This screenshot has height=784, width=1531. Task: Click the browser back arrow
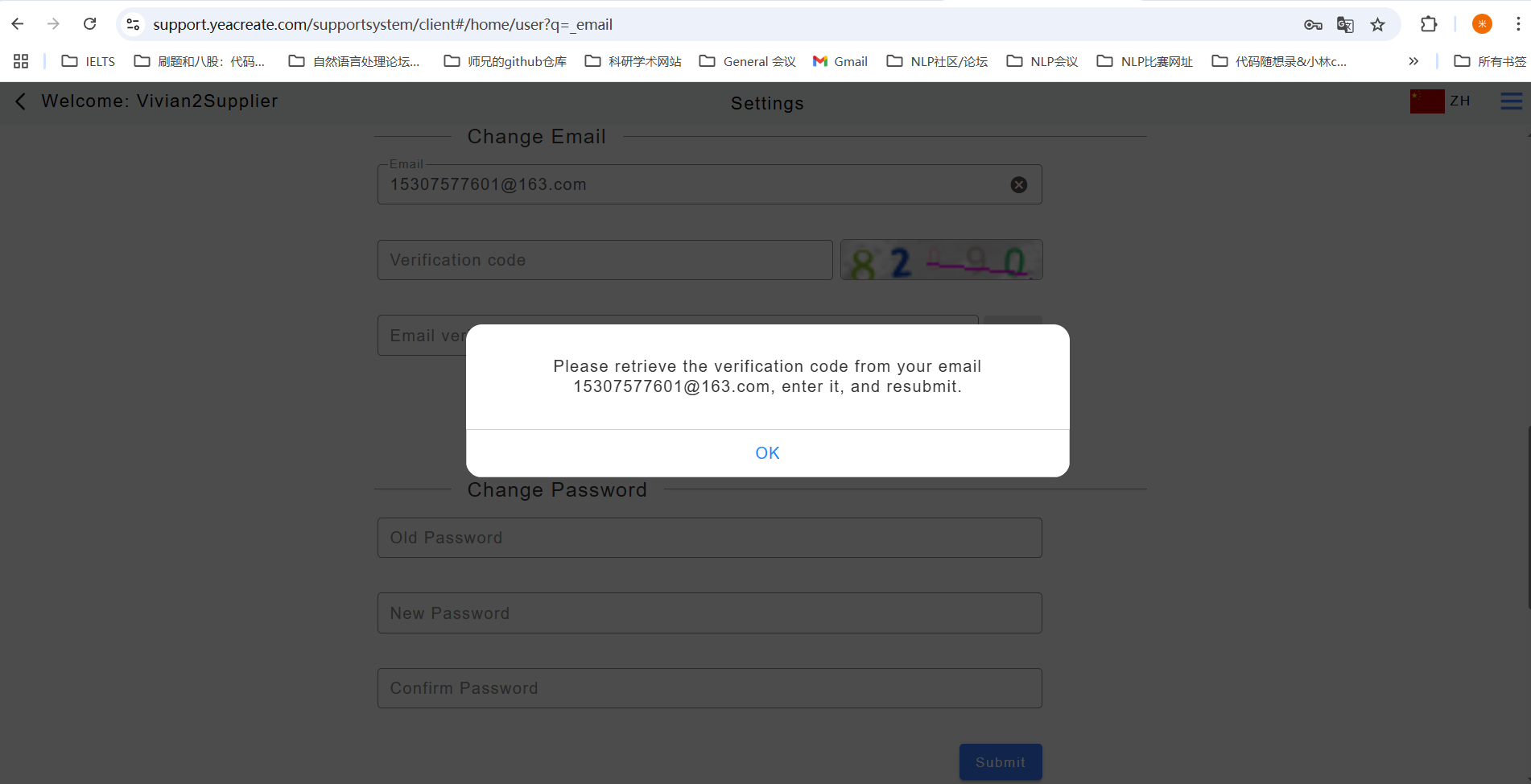click(x=18, y=24)
